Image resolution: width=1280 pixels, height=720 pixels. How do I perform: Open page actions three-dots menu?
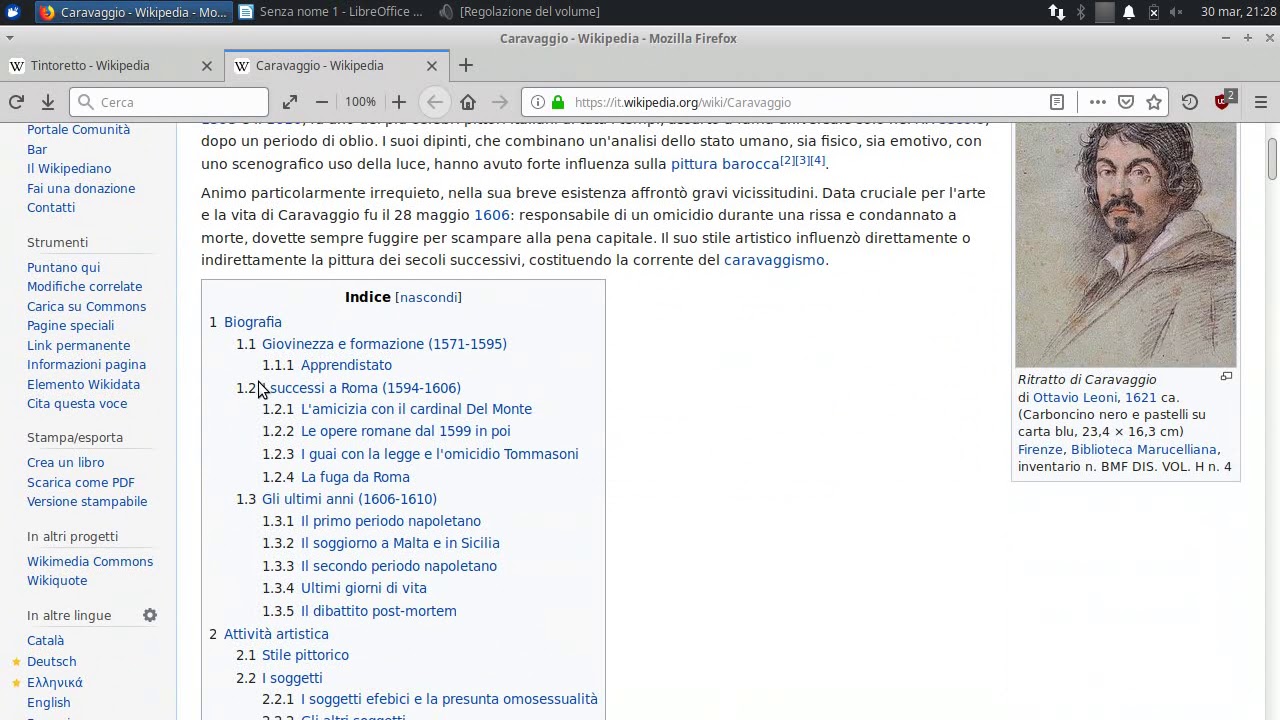1098,102
